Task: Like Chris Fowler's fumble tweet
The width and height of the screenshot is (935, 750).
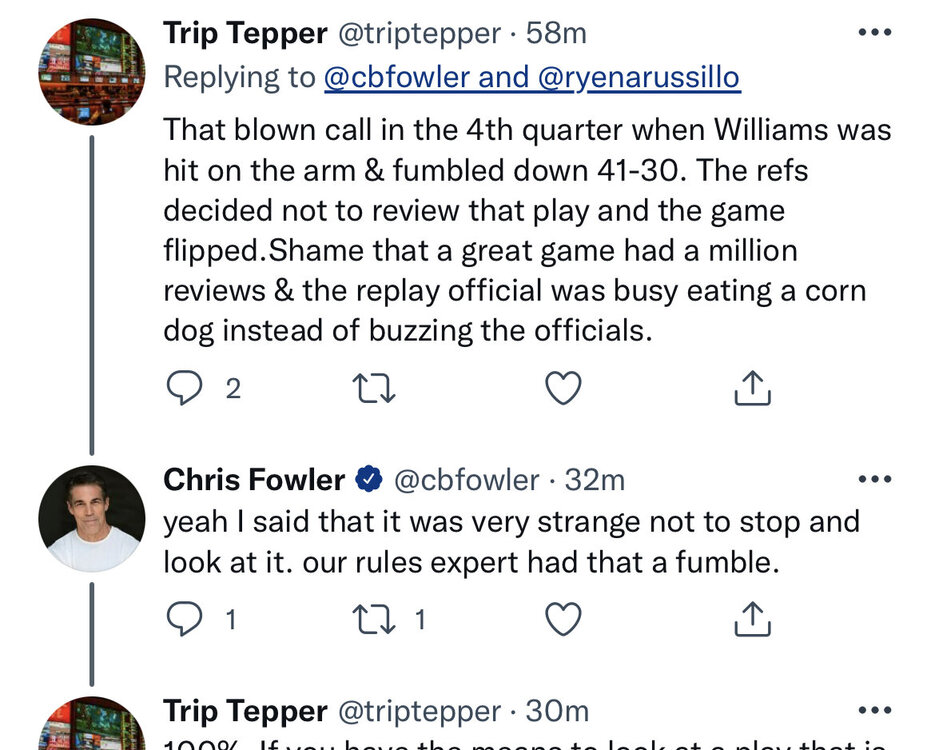Action: [563, 620]
